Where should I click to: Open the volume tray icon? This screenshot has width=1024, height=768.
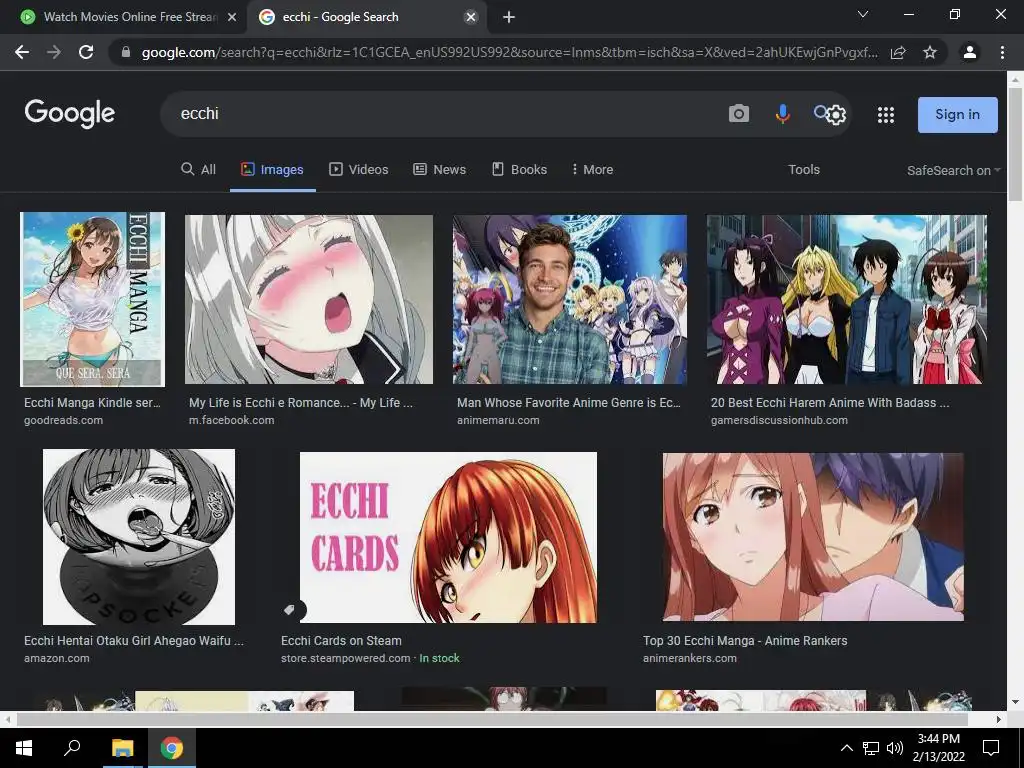click(x=895, y=748)
